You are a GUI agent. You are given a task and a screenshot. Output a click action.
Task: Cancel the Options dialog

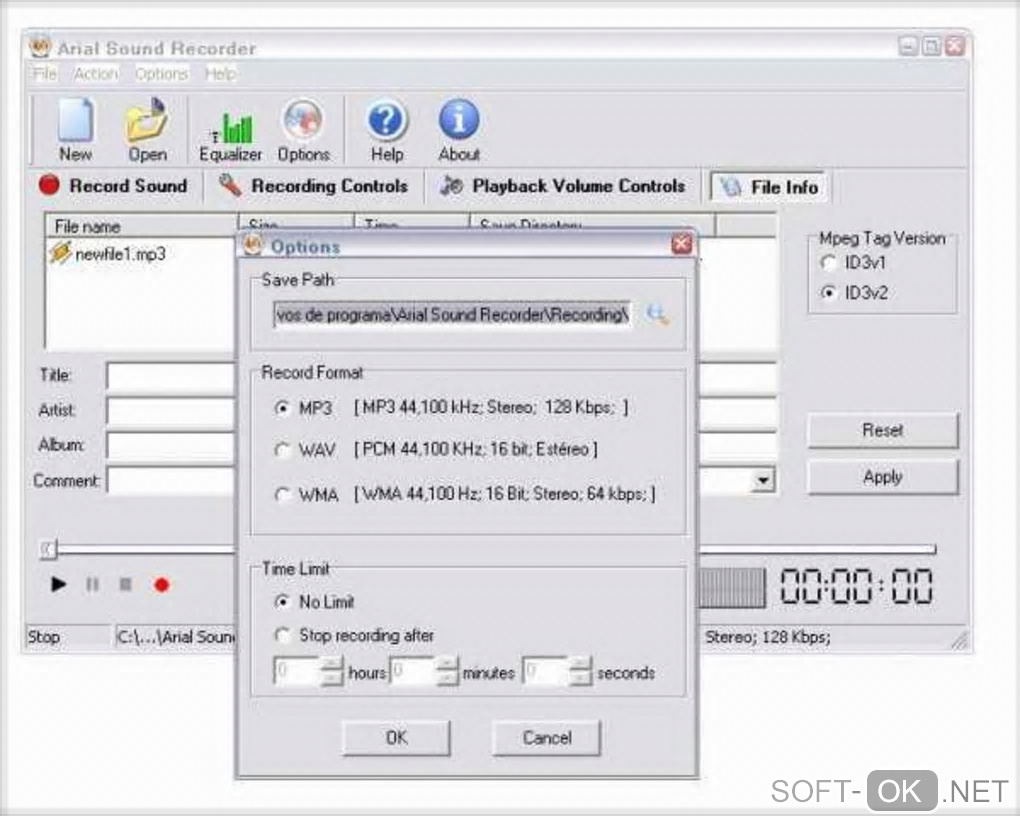(546, 738)
